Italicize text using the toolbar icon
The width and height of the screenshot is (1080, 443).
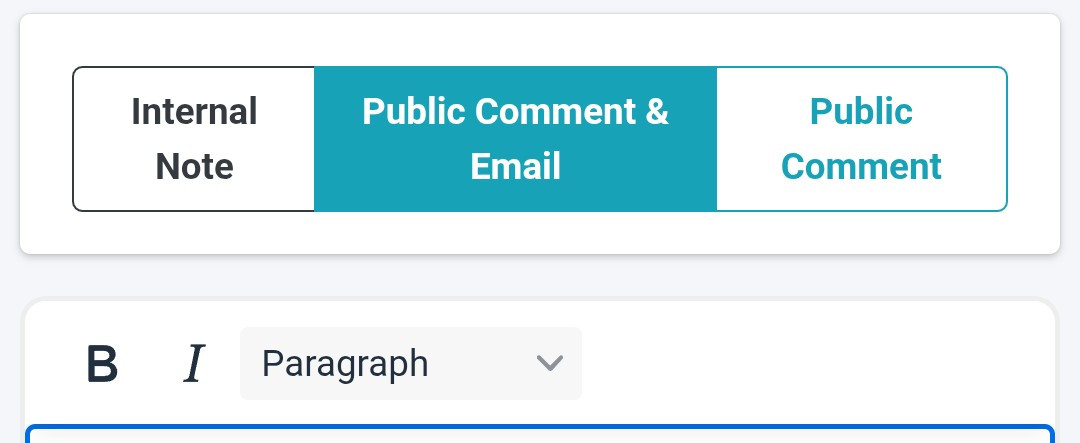tap(194, 364)
